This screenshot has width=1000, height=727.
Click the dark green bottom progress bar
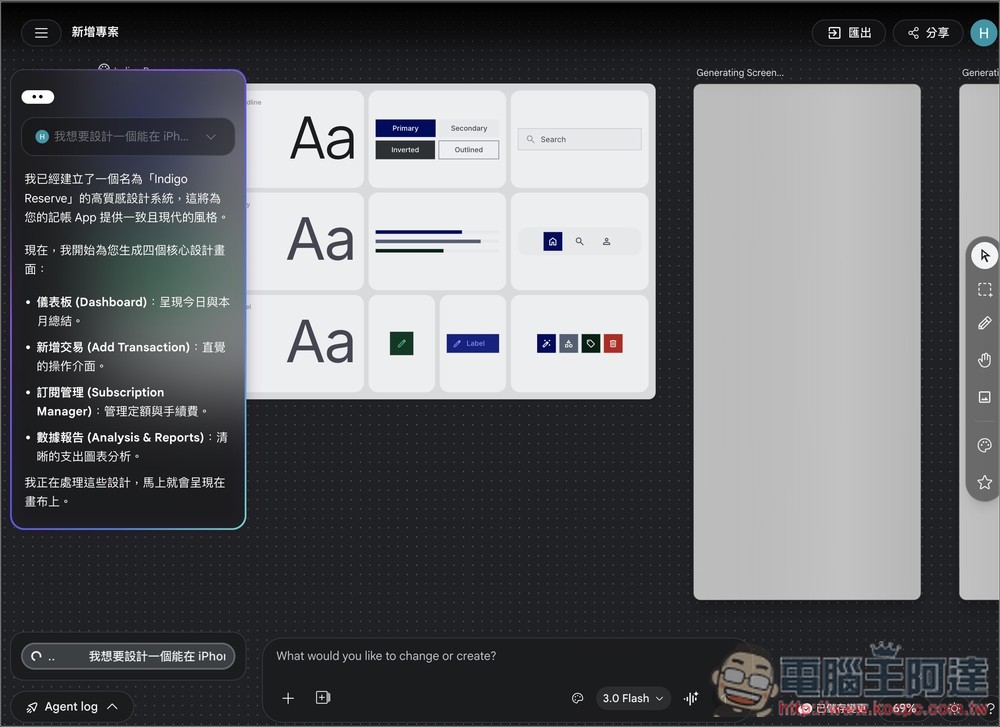pos(409,251)
